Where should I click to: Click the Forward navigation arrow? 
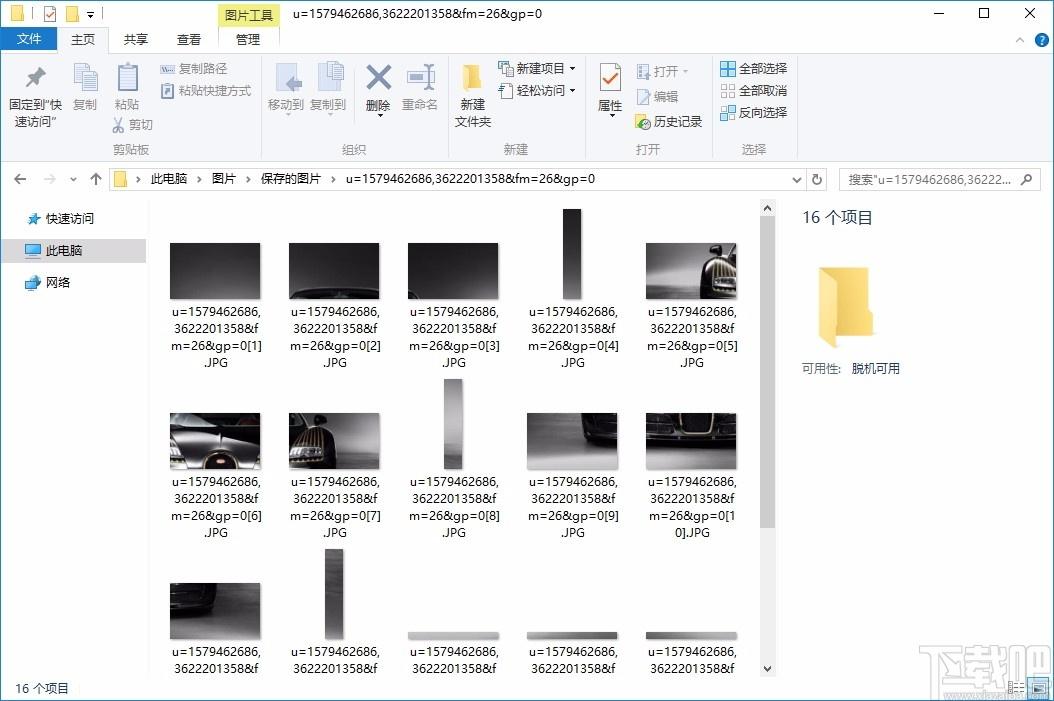point(50,179)
